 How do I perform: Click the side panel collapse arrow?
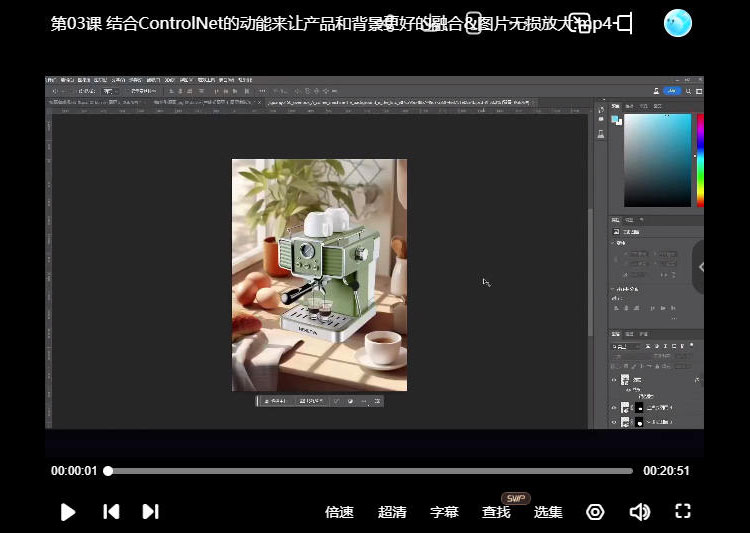tap(700, 267)
